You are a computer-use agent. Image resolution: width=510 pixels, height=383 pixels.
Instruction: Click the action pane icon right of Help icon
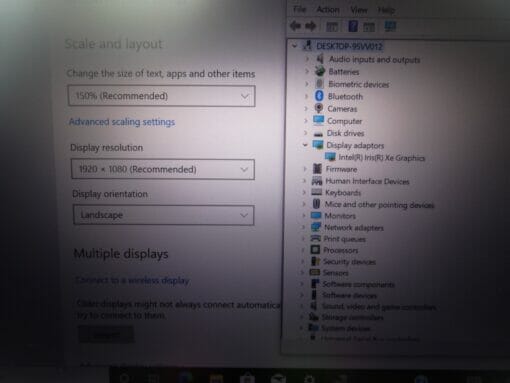tap(369, 27)
